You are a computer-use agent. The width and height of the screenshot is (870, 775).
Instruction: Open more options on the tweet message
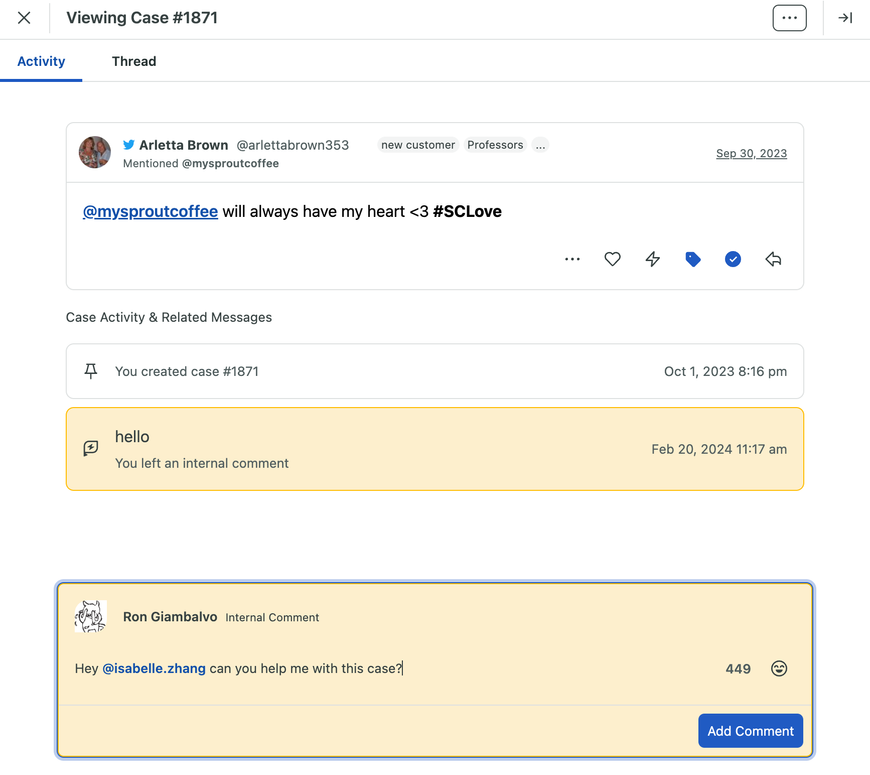572,259
